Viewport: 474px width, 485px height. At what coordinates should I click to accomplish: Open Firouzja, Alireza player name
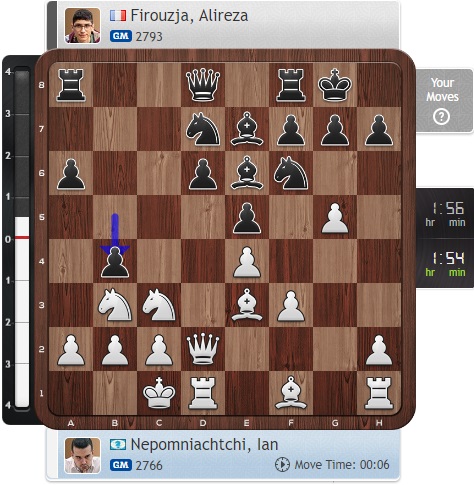click(x=189, y=15)
